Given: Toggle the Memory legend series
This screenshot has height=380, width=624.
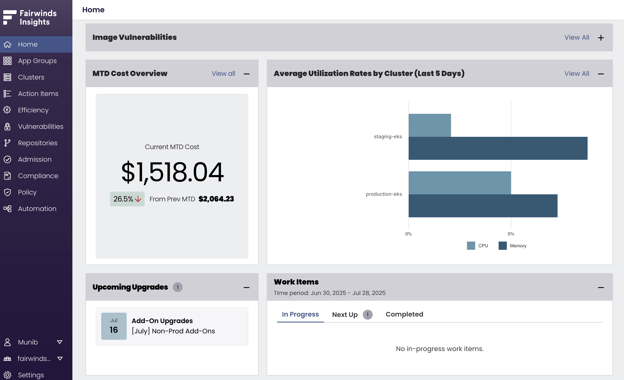Looking at the screenshot, I should 513,246.
